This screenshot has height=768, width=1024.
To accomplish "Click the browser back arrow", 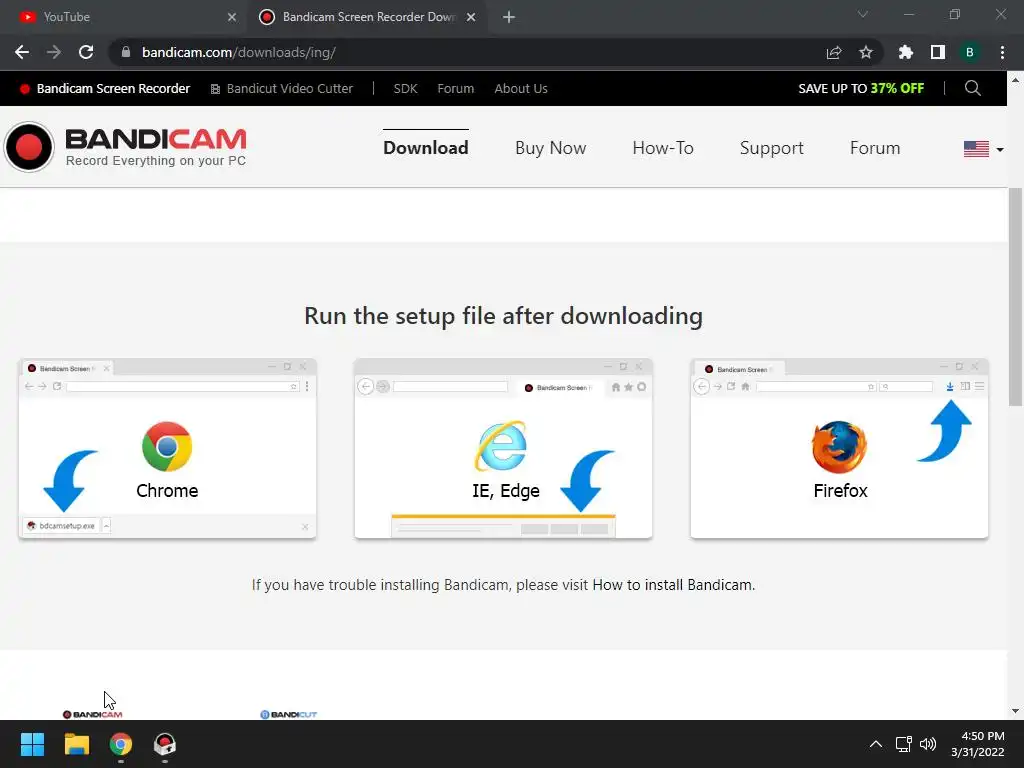I will 22,52.
